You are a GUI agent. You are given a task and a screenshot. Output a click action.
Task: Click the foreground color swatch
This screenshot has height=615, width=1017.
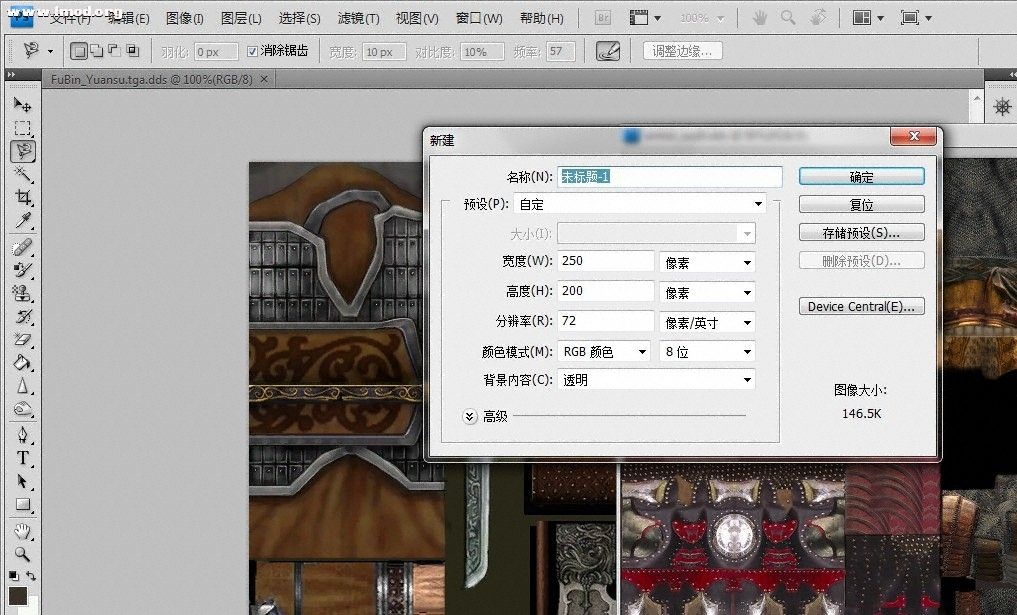(17, 596)
